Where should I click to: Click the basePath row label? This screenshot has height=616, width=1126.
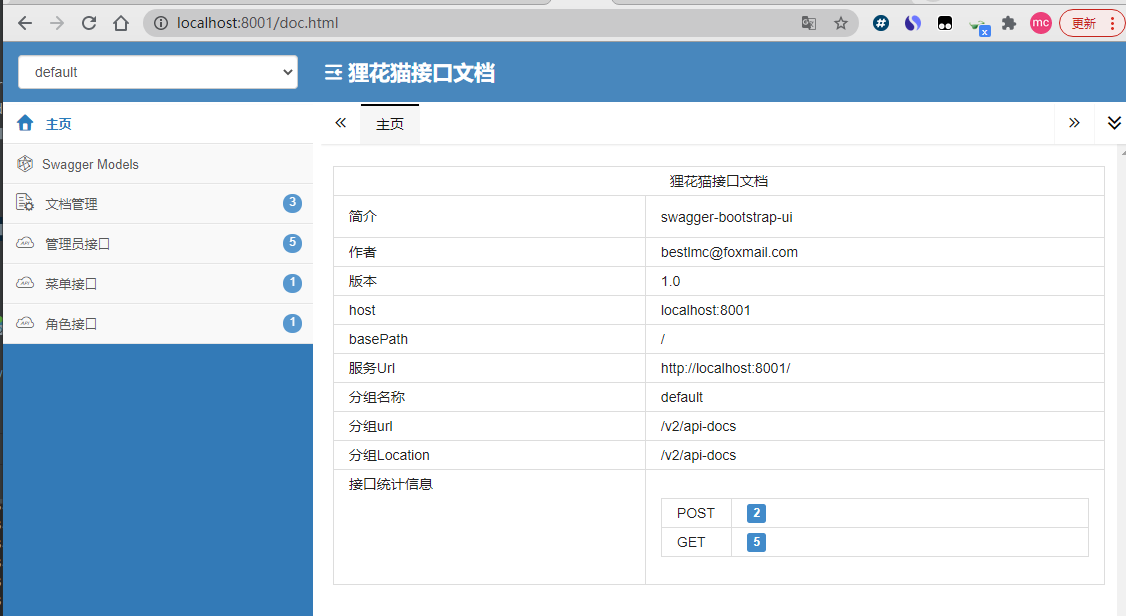pyautogui.click(x=378, y=339)
